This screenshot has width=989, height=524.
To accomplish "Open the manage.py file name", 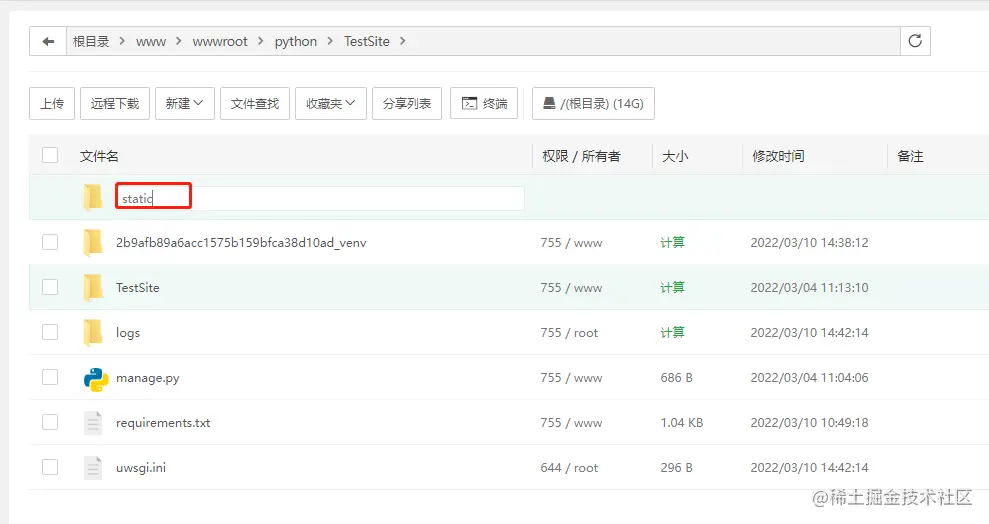I will [x=148, y=378].
